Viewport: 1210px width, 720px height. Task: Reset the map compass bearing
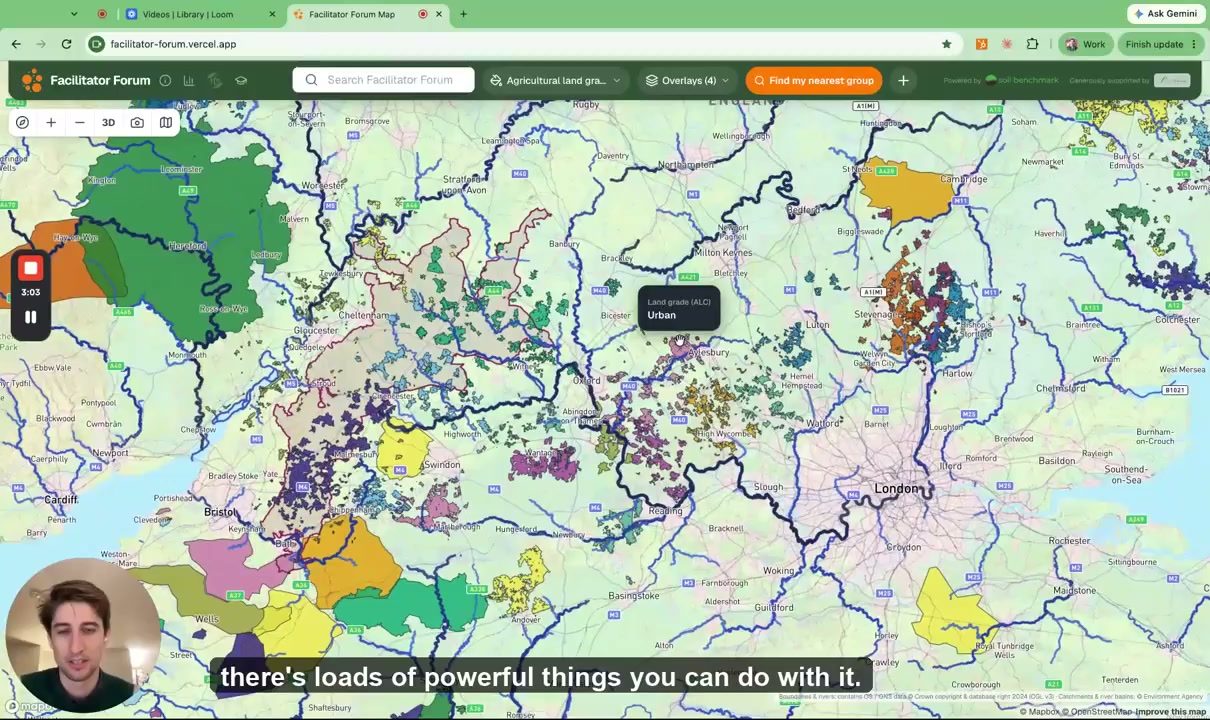22,123
